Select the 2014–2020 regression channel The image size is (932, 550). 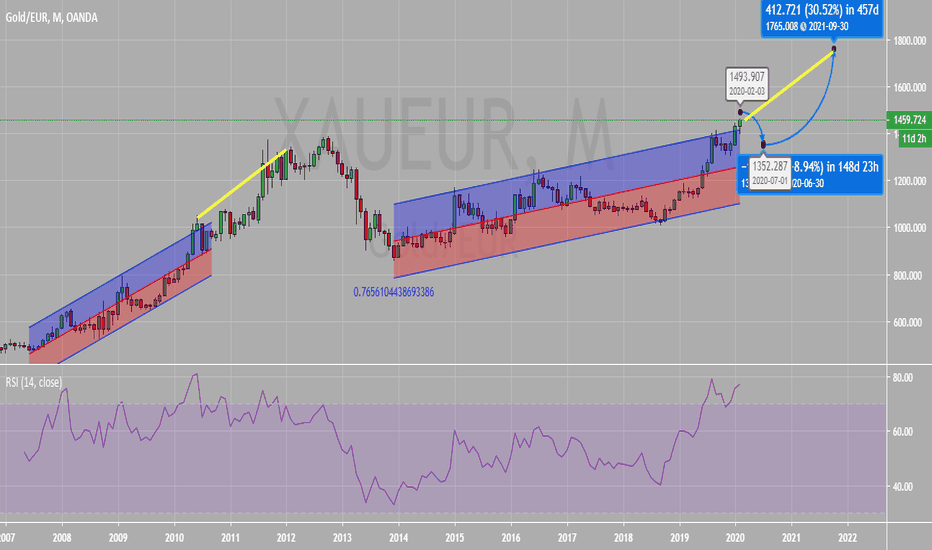(x=566, y=205)
